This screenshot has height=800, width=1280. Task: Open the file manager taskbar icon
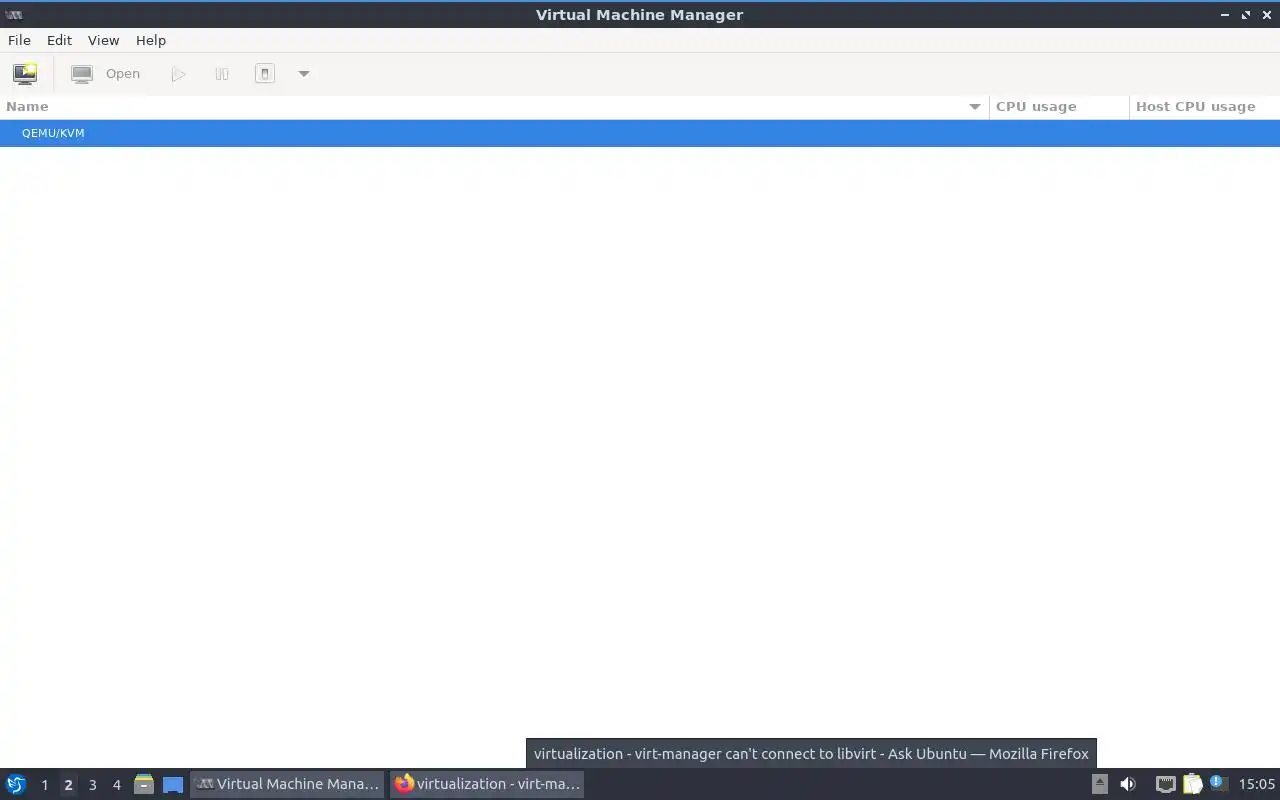144,784
